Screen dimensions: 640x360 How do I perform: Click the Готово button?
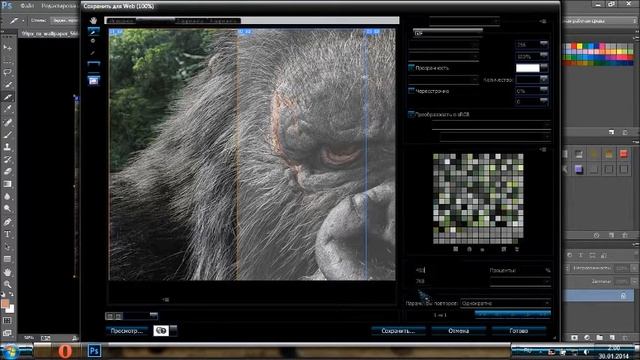click(519, 331)
